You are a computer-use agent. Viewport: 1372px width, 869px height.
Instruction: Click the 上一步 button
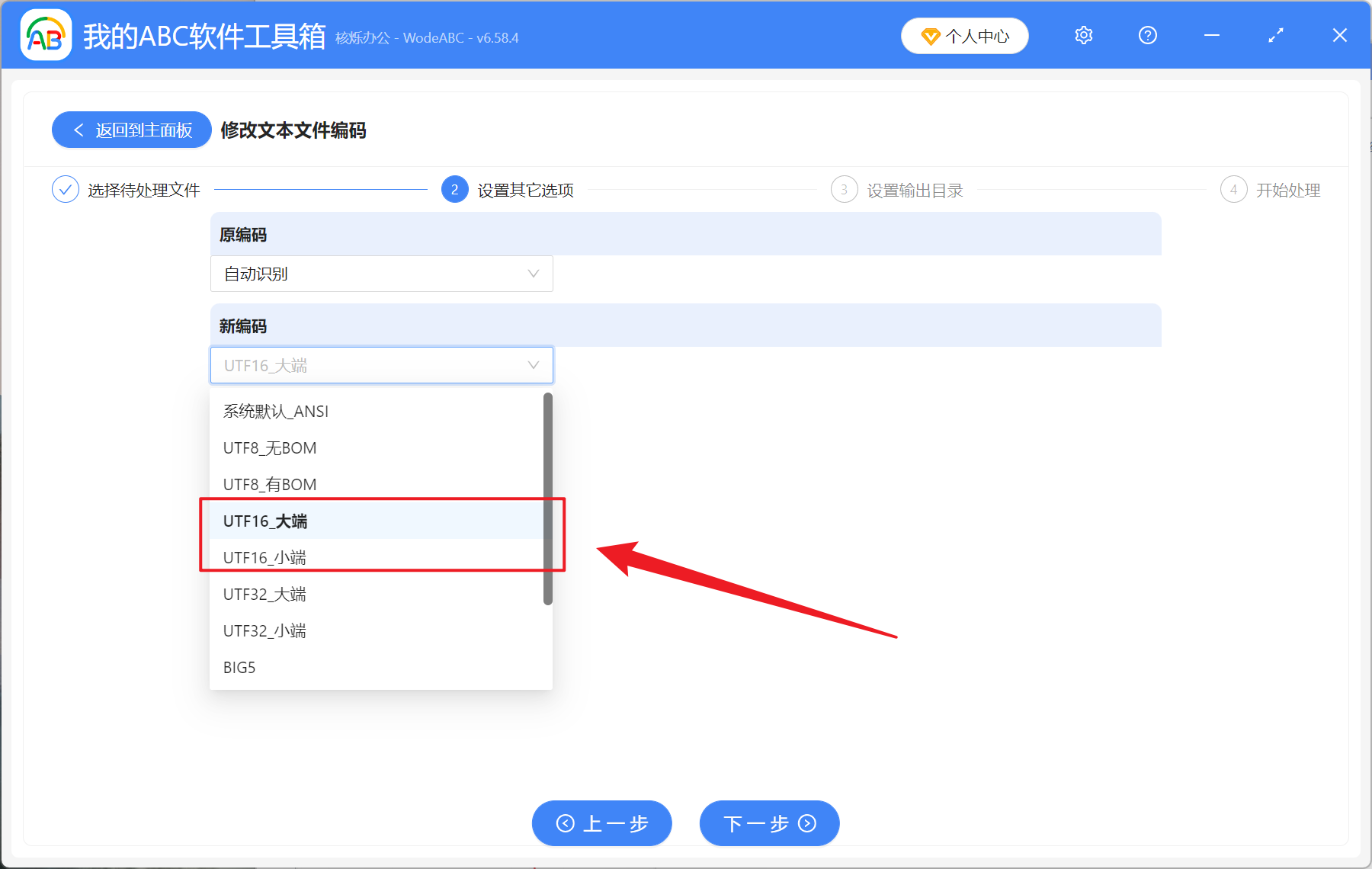click(601, 823)
